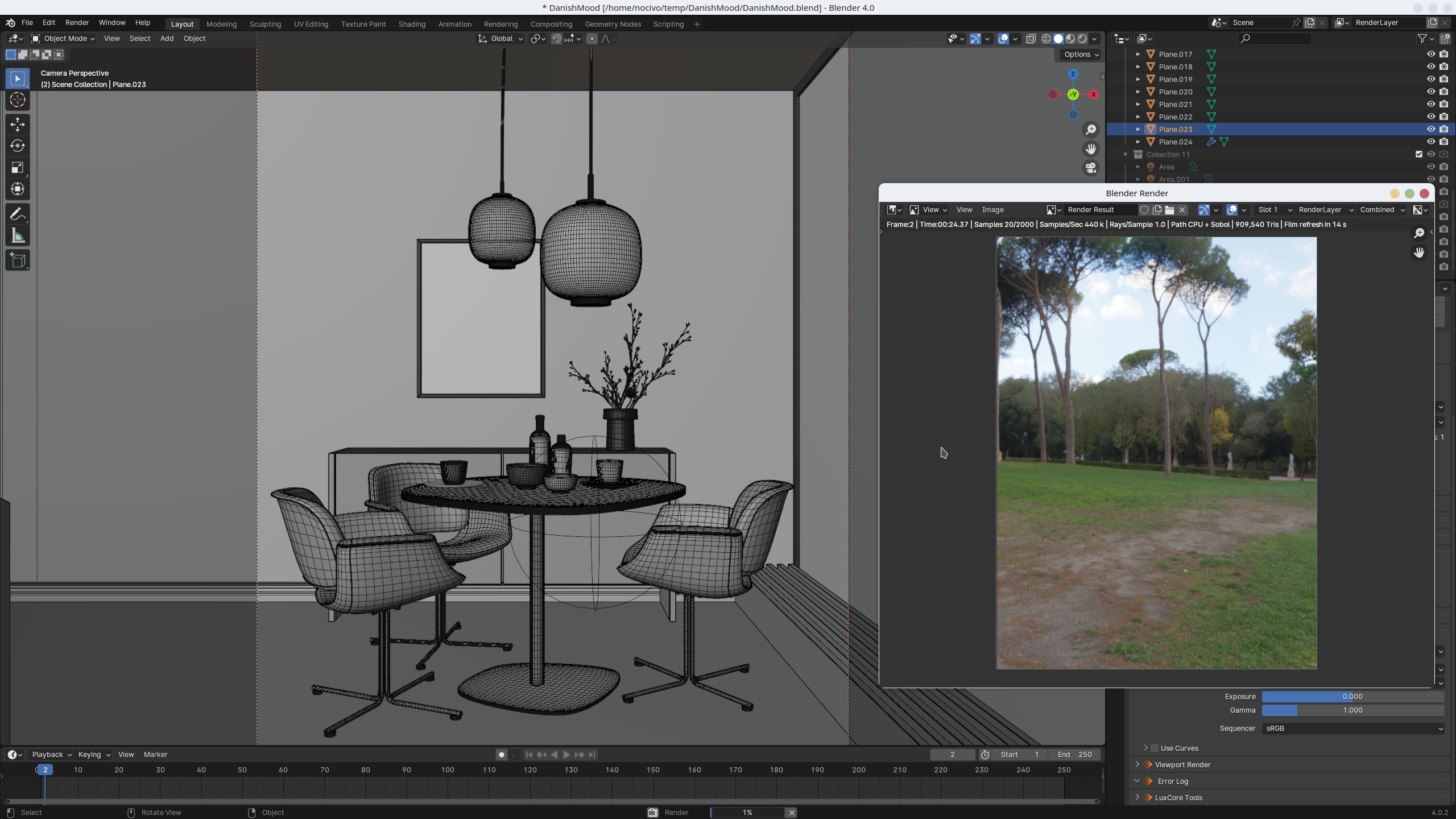Activate the Annotate pencil tool
1456x819 pixels.
[17, 214]
